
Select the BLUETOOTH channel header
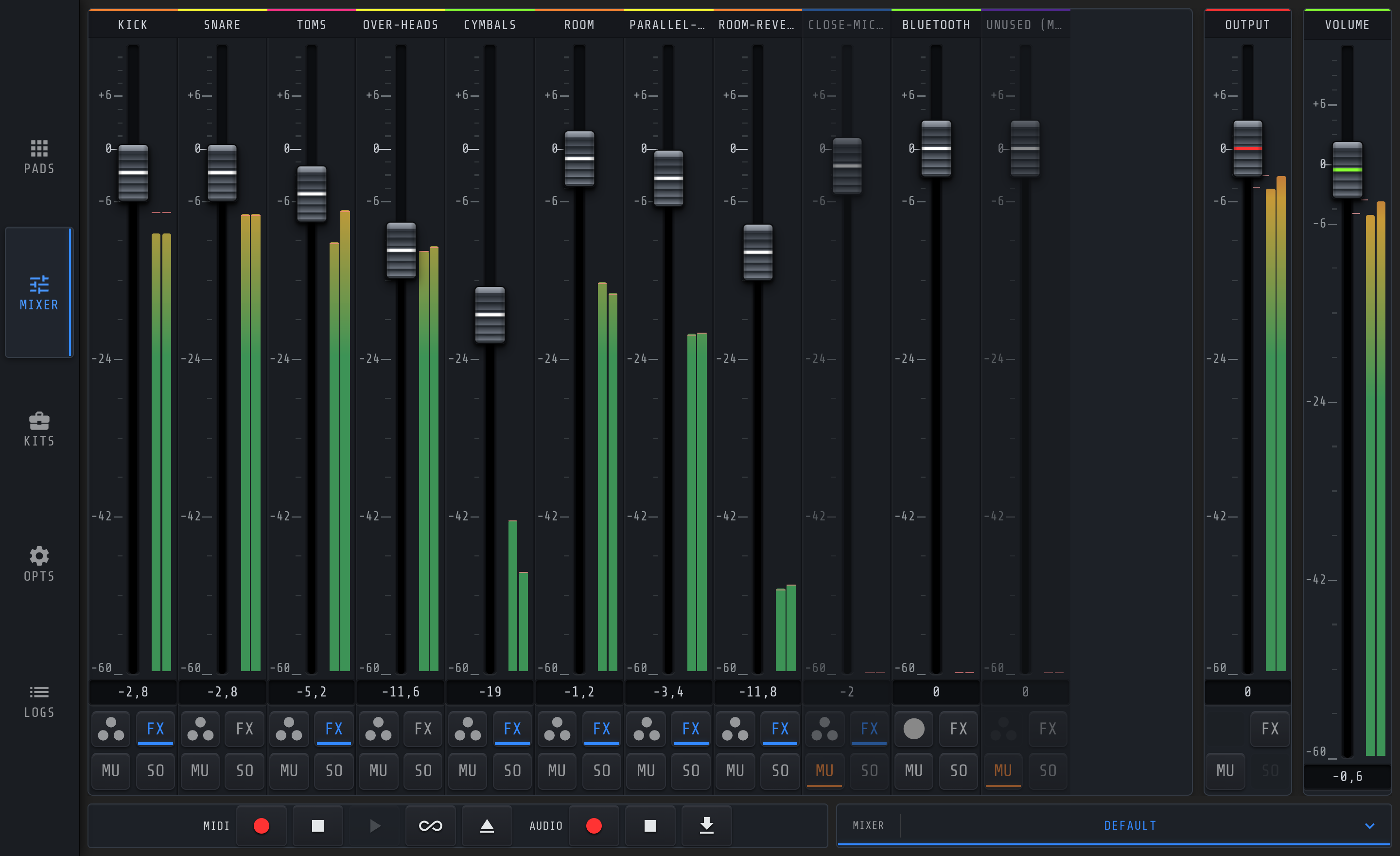(x=936, y=25)
